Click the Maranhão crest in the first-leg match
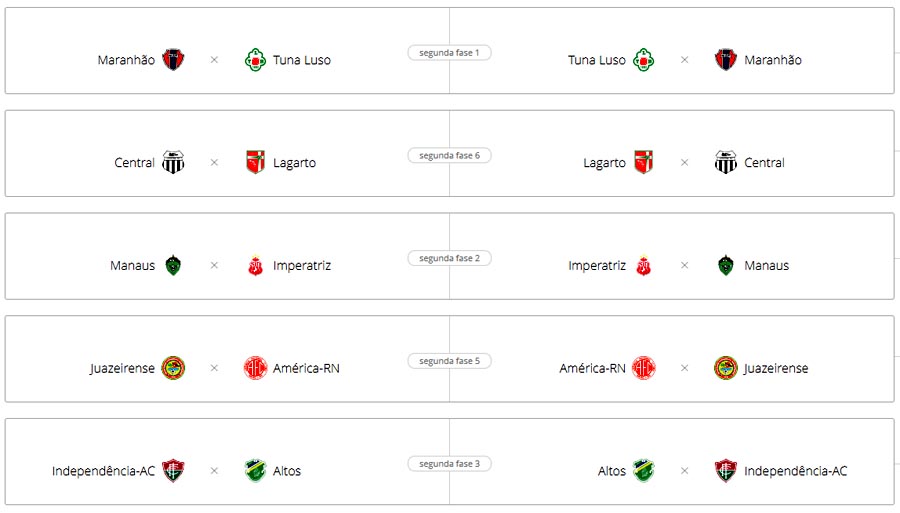 [173, 60]
